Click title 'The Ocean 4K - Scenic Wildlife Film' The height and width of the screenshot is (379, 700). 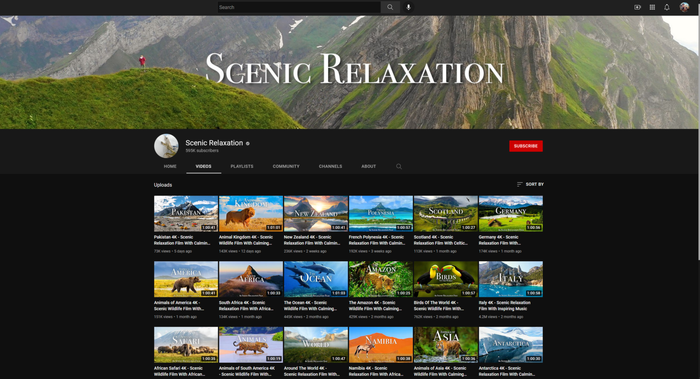[x=311, y=306]
